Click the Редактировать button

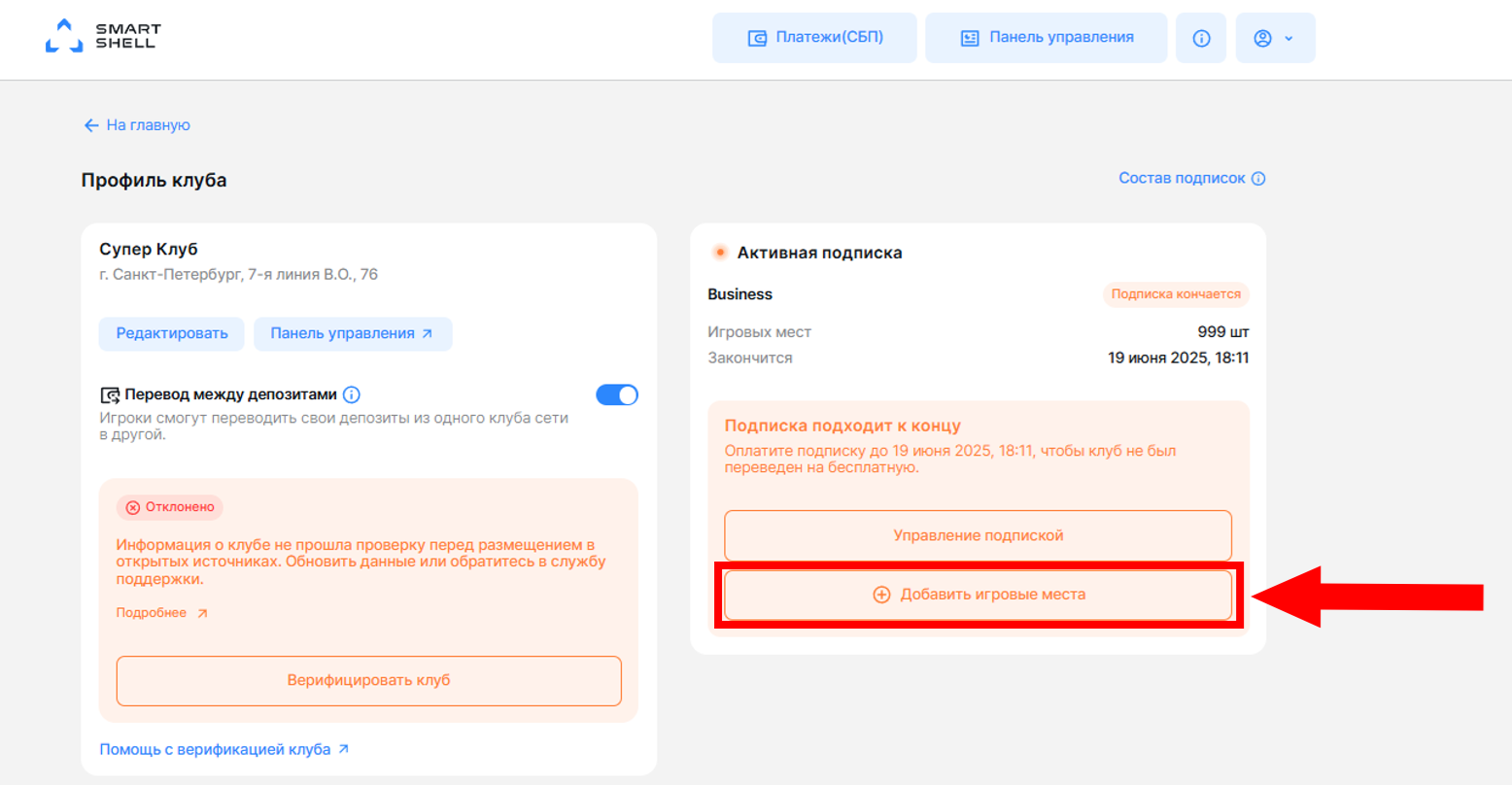click(172, 333)
